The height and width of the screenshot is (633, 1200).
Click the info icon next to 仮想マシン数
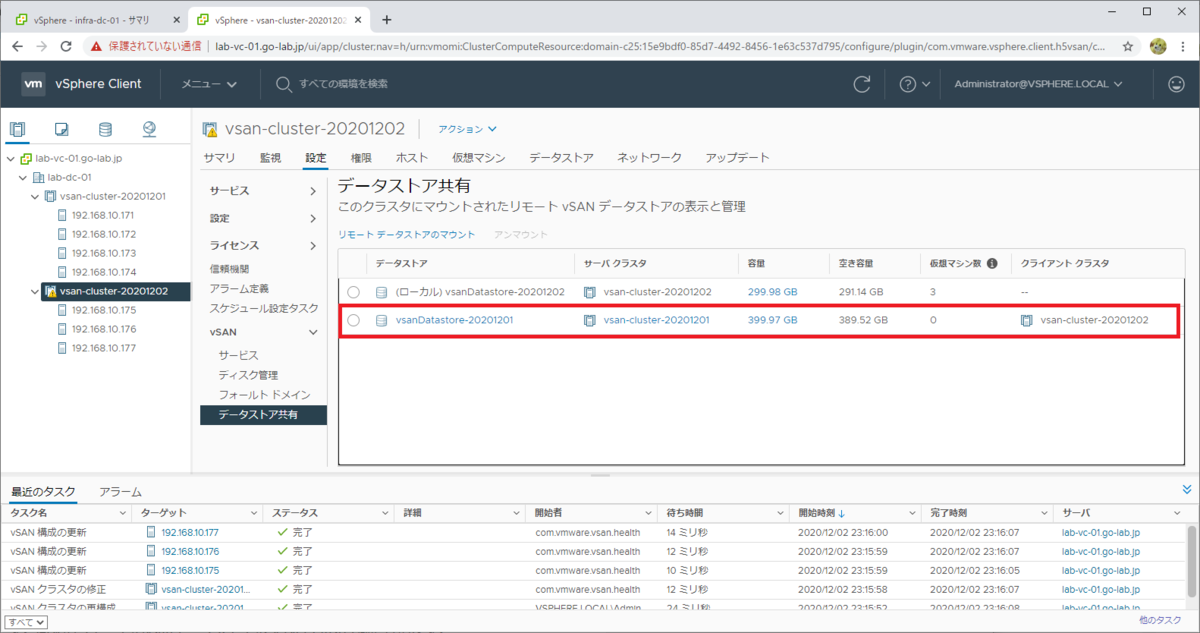[992, 264]
